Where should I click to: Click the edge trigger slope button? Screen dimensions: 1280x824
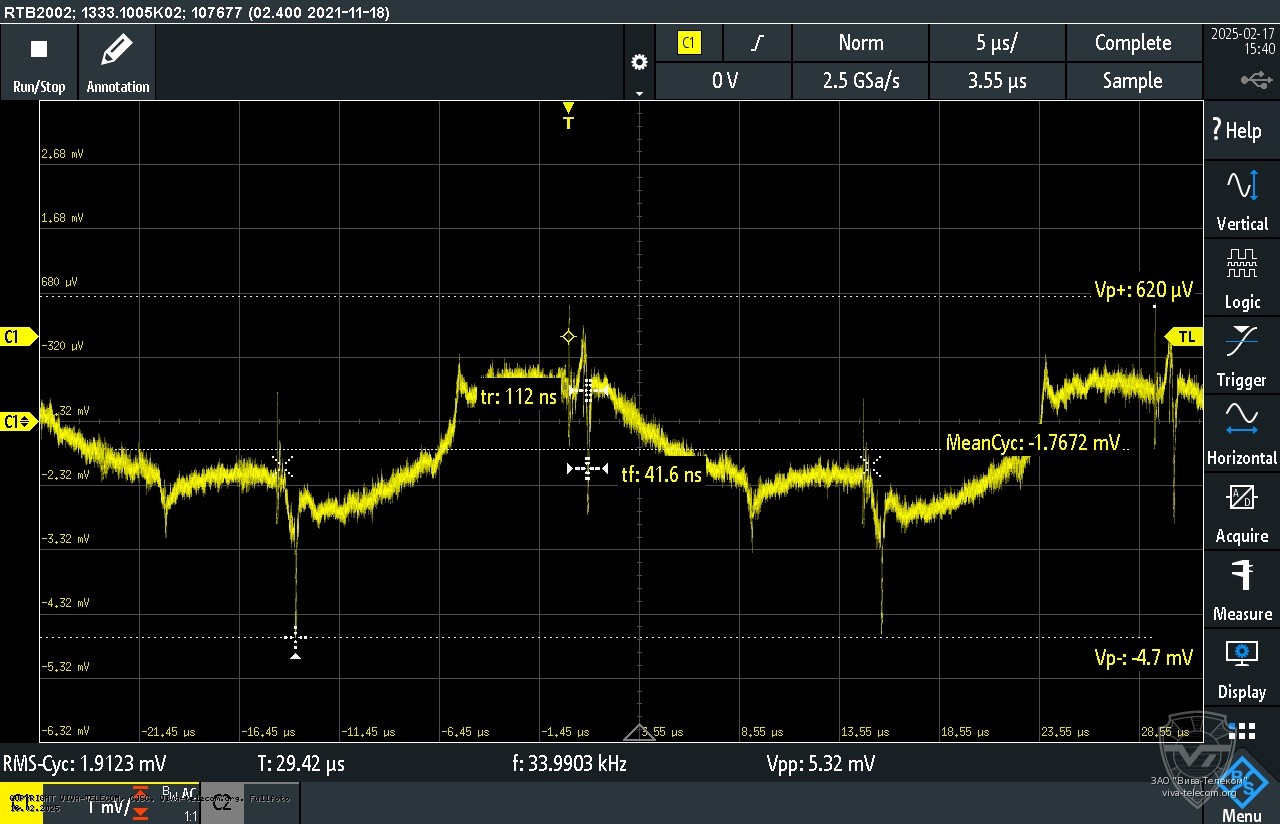(x=757, y=42)
